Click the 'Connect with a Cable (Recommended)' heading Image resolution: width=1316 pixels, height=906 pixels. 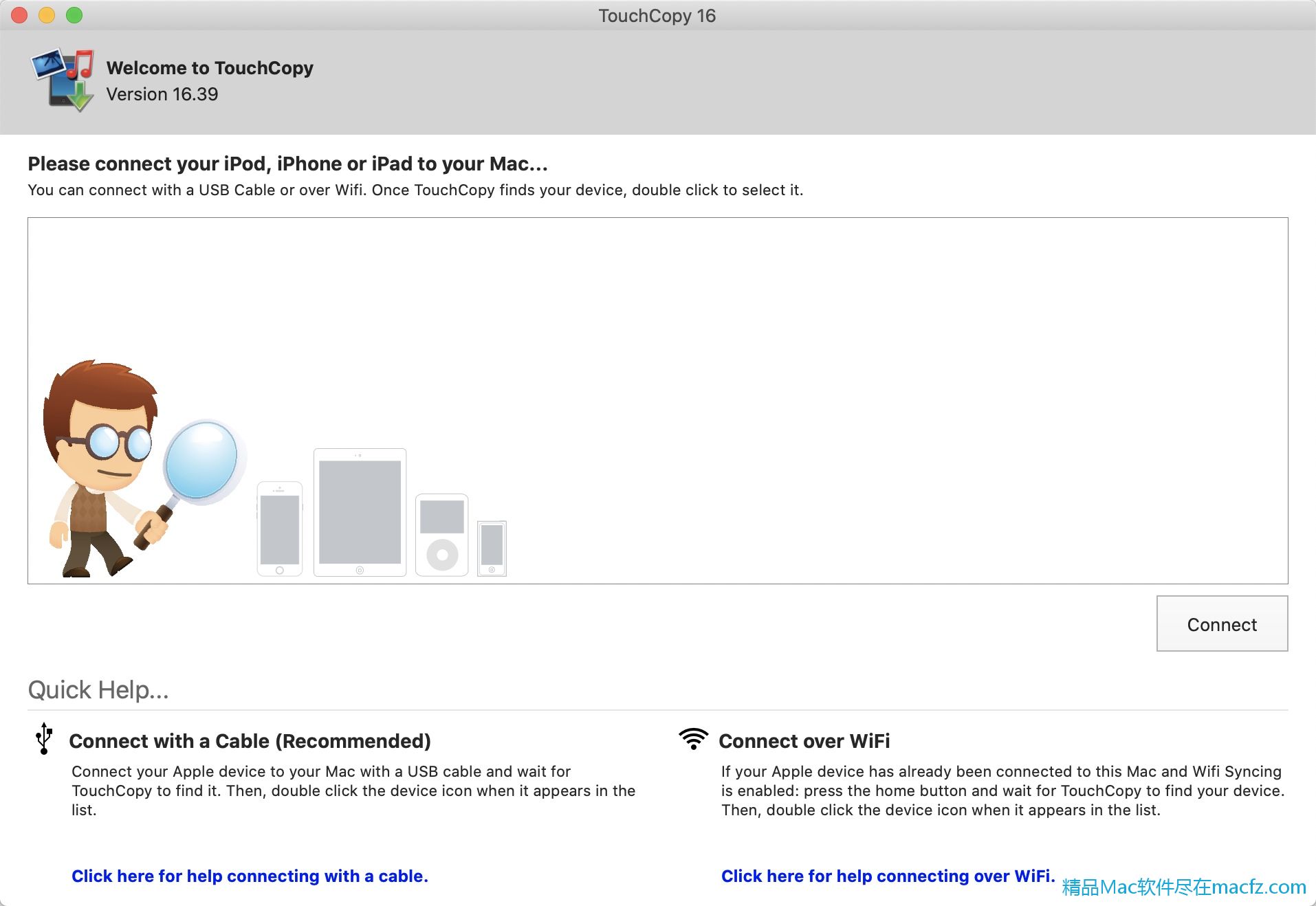[250, 741]
